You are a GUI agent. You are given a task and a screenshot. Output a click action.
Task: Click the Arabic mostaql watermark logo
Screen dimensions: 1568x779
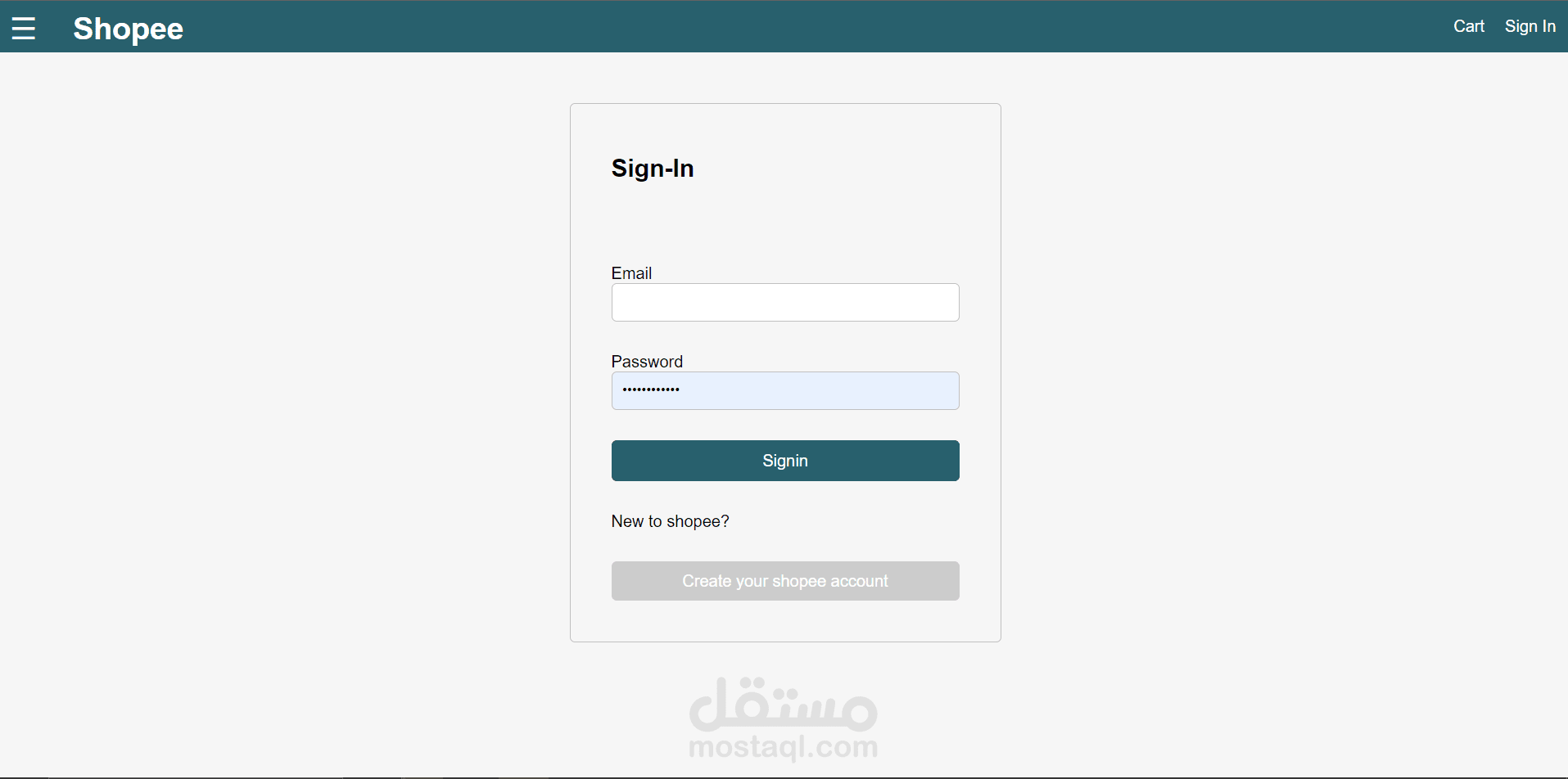coord(784,704)
